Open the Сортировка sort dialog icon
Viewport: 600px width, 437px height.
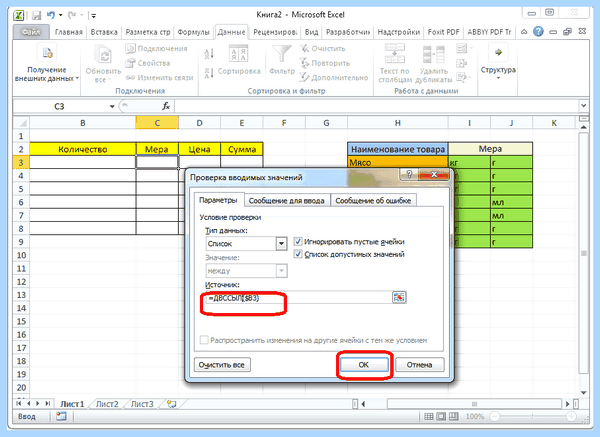238,54
